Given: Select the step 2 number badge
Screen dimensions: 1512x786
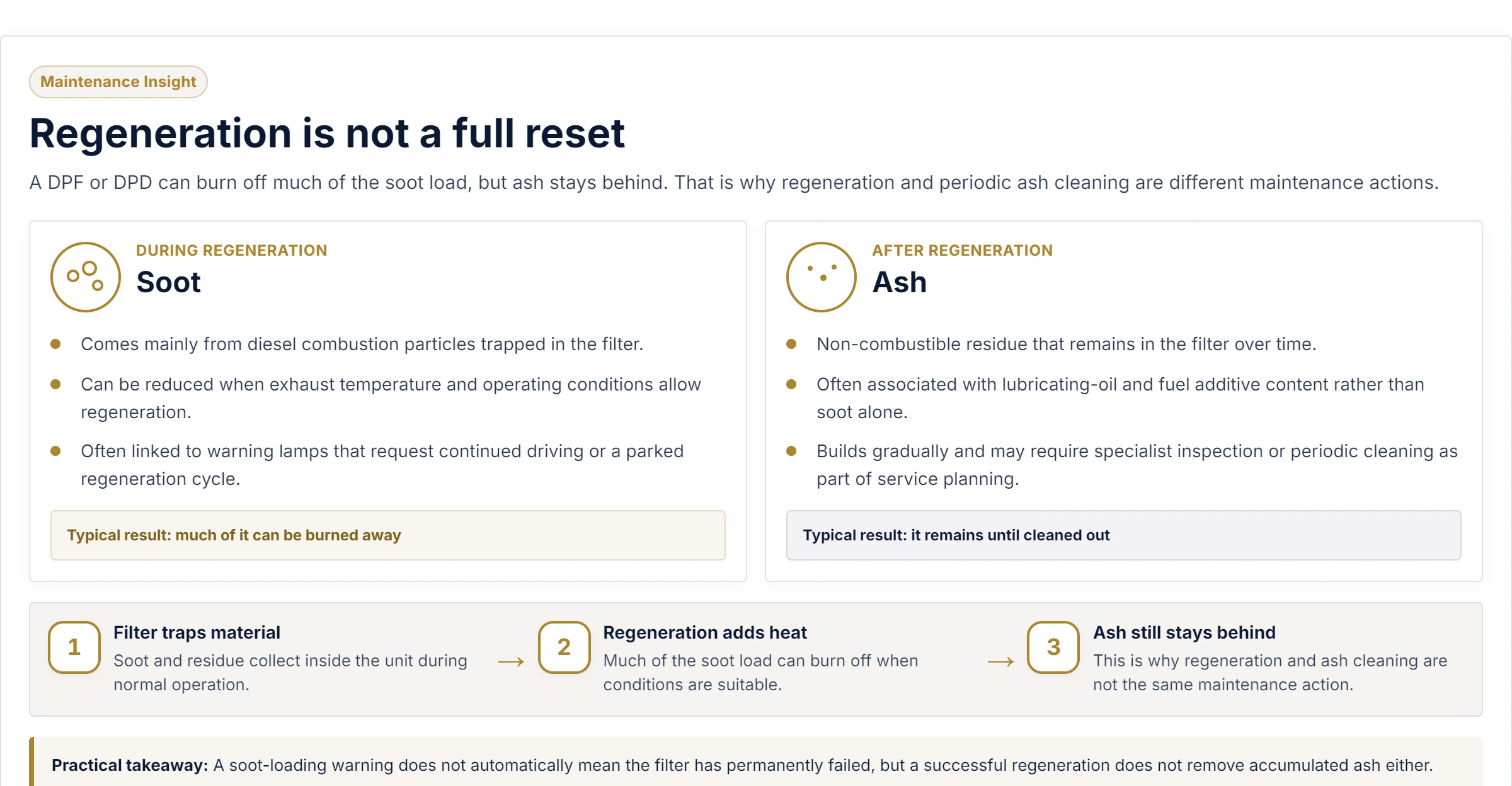Looking at the screenshot, I should click(x=564, y=647).
